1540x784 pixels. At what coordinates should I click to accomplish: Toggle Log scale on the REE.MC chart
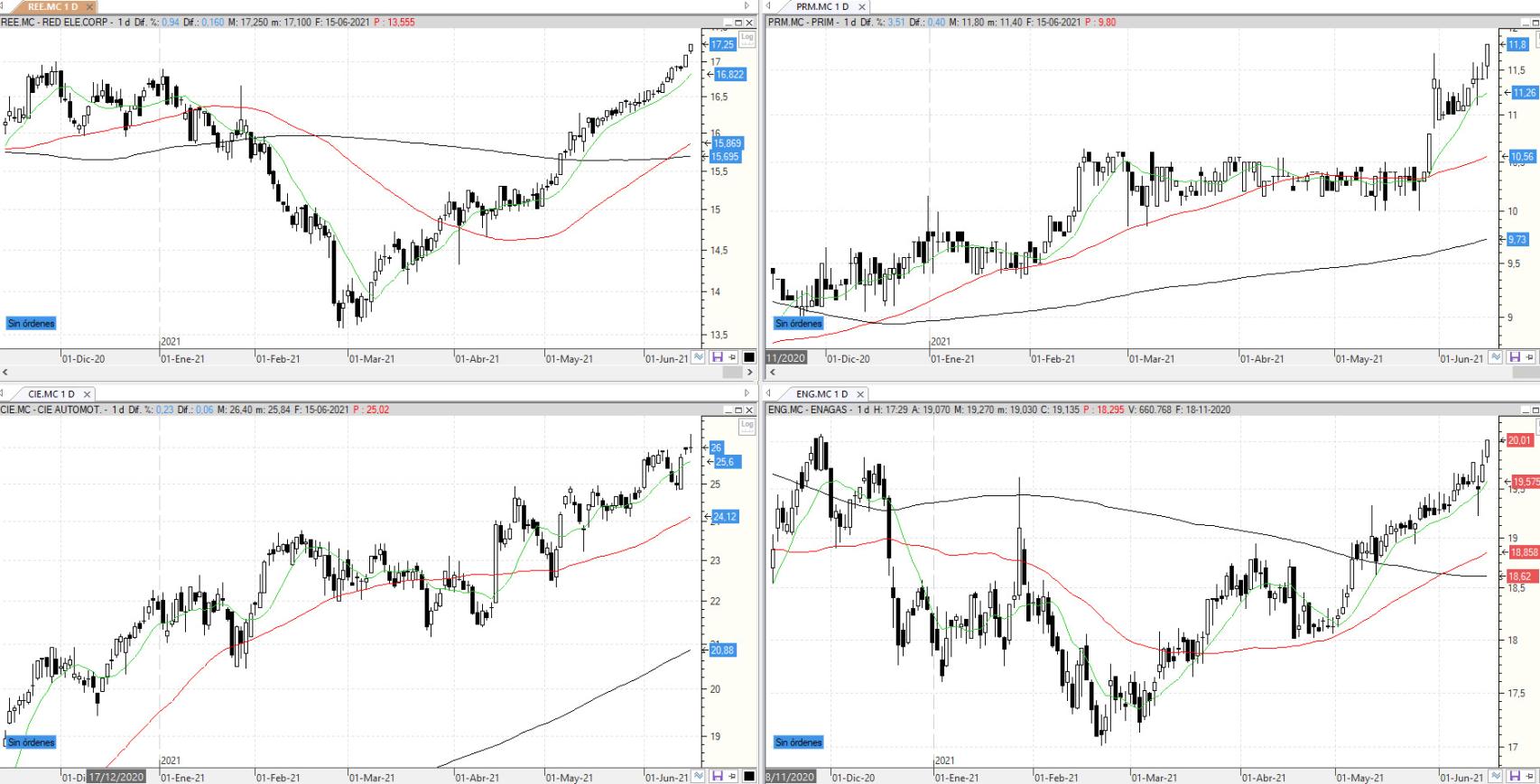tap(747, 38)
